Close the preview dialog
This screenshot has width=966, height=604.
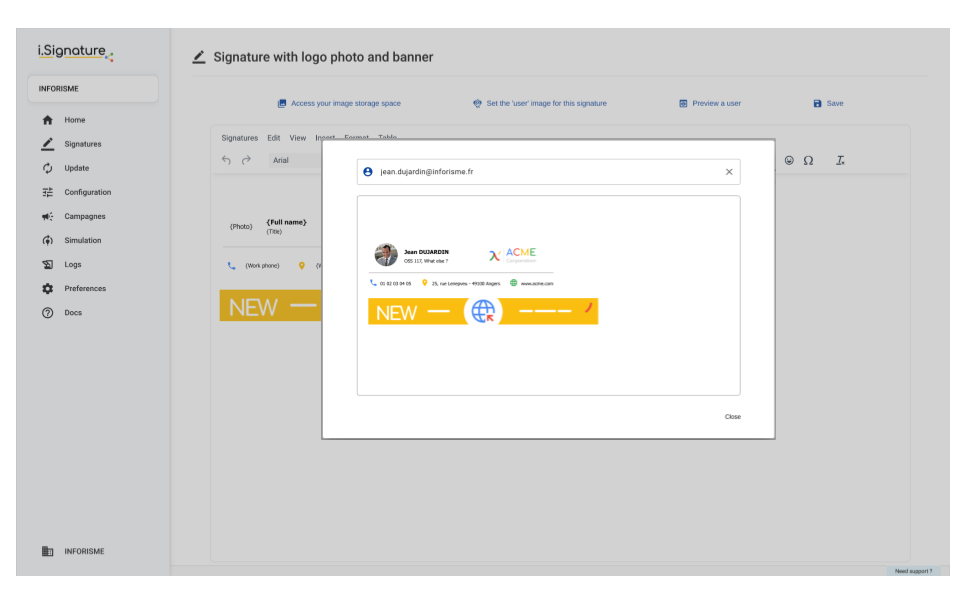pyautogui.click(x=733, y=417)
